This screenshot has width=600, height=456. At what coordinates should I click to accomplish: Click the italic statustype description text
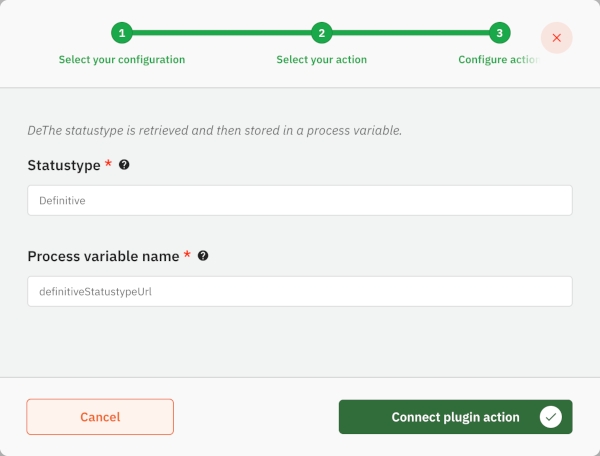pos(214,130)
